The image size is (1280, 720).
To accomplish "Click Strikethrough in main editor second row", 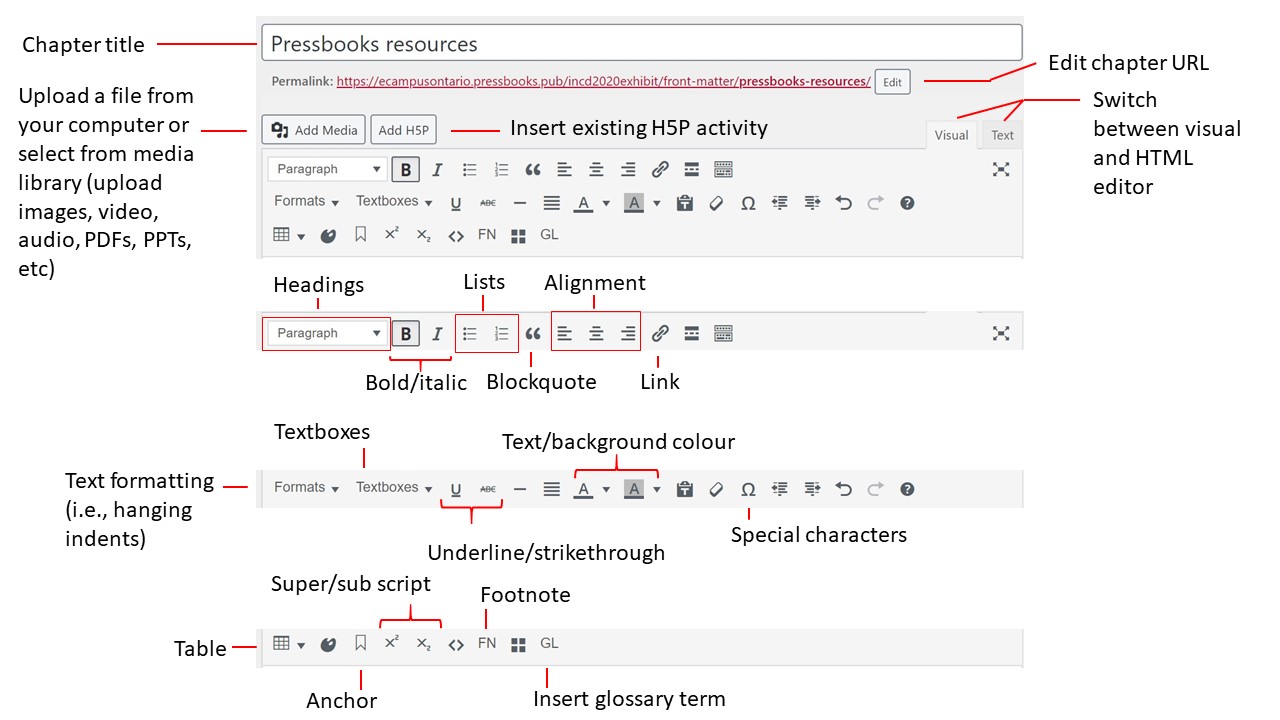I will (488, 203).
